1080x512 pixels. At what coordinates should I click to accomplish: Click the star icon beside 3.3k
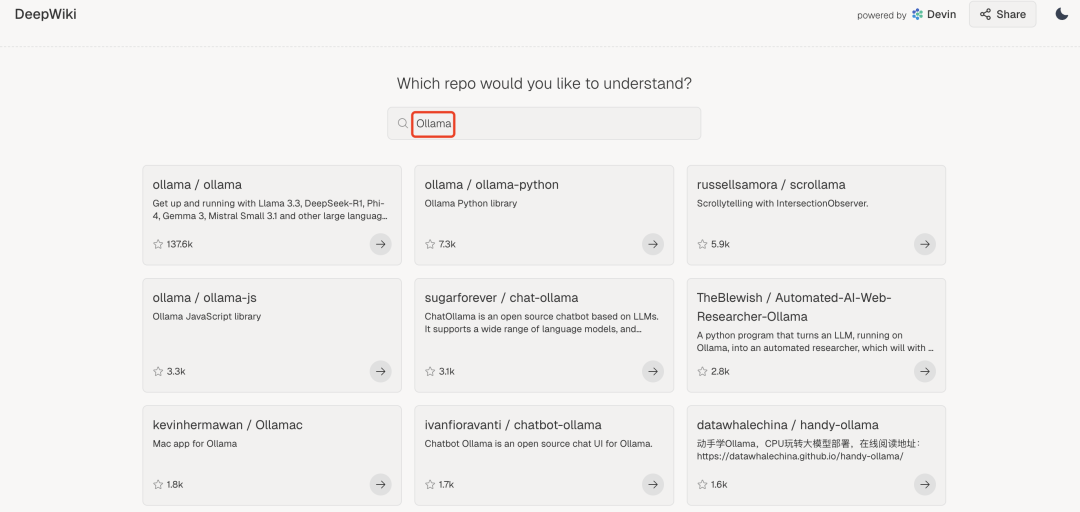[158, 371]
